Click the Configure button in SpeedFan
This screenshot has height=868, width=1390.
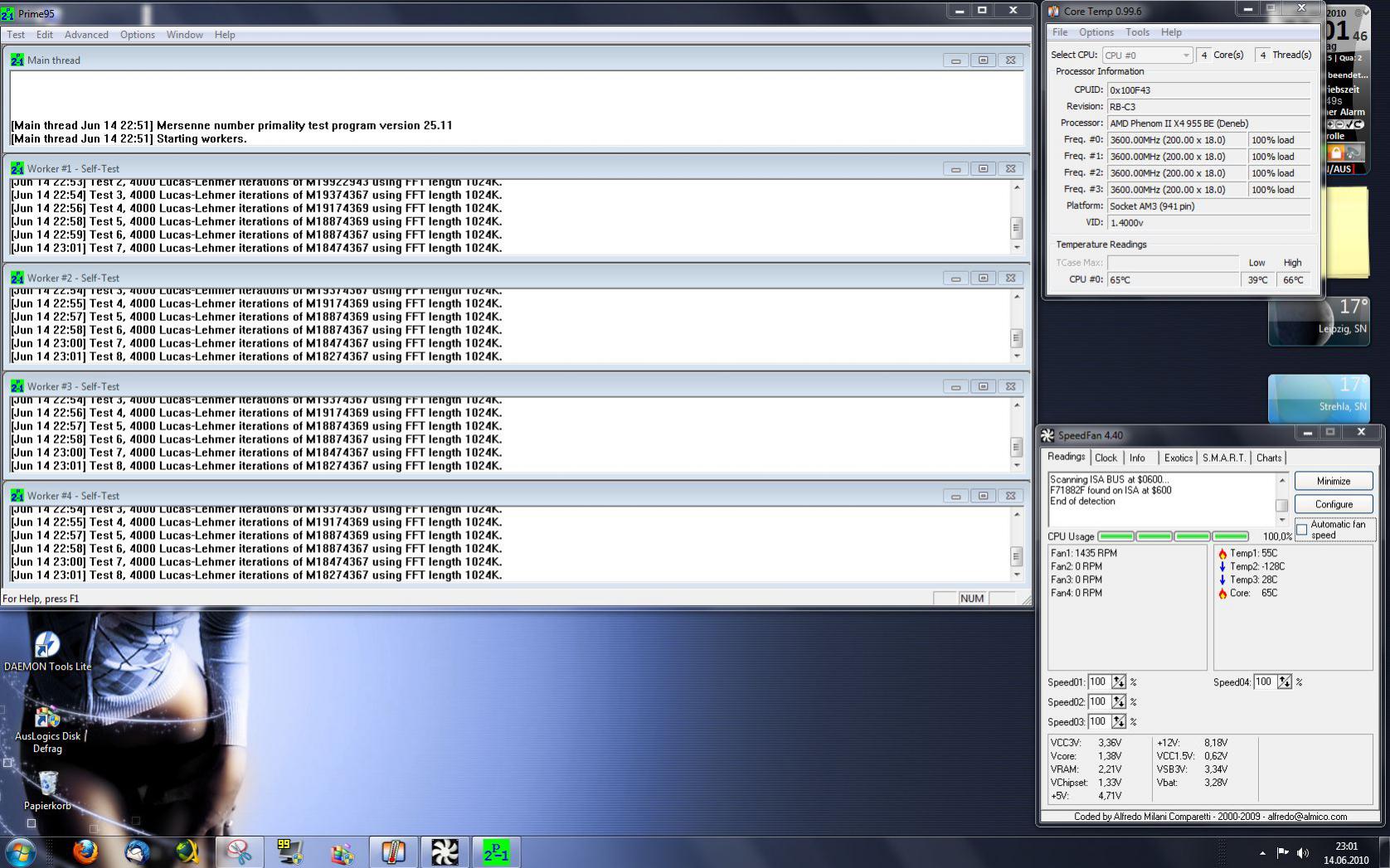point(1334,504)
